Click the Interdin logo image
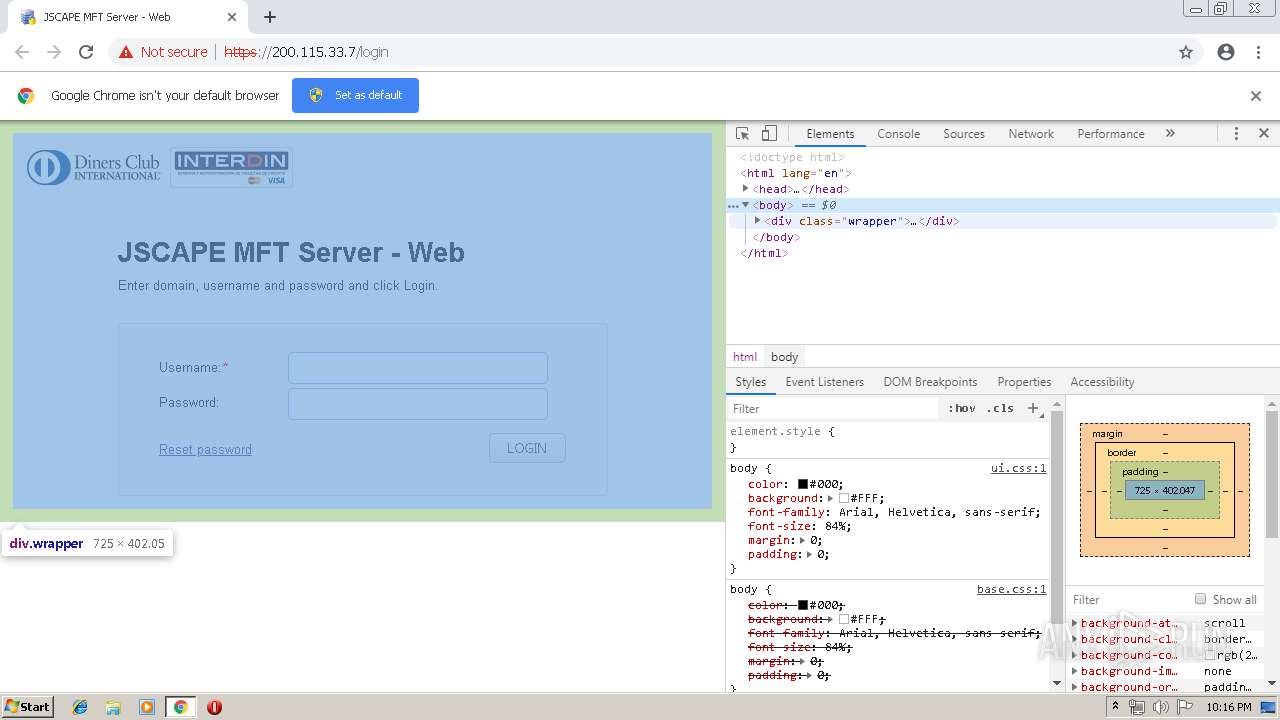Image resolution: width=1280 pixels, height=720 pixels. click(x=232, y=167)
